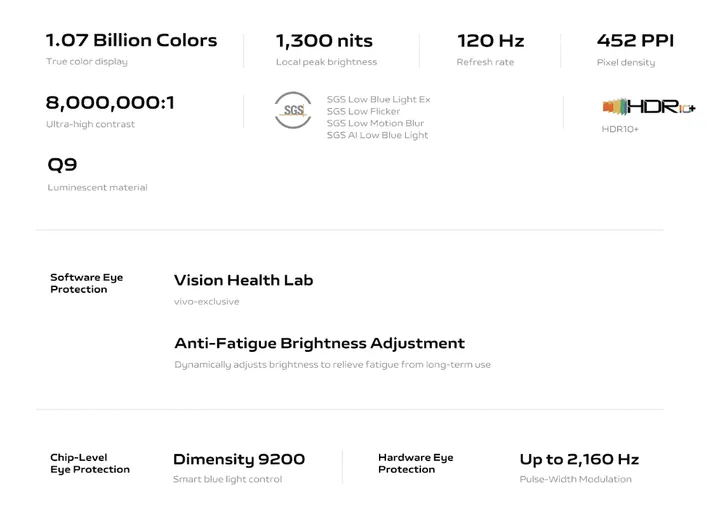Click the HDR10+ logo icon

coord(649,107)
